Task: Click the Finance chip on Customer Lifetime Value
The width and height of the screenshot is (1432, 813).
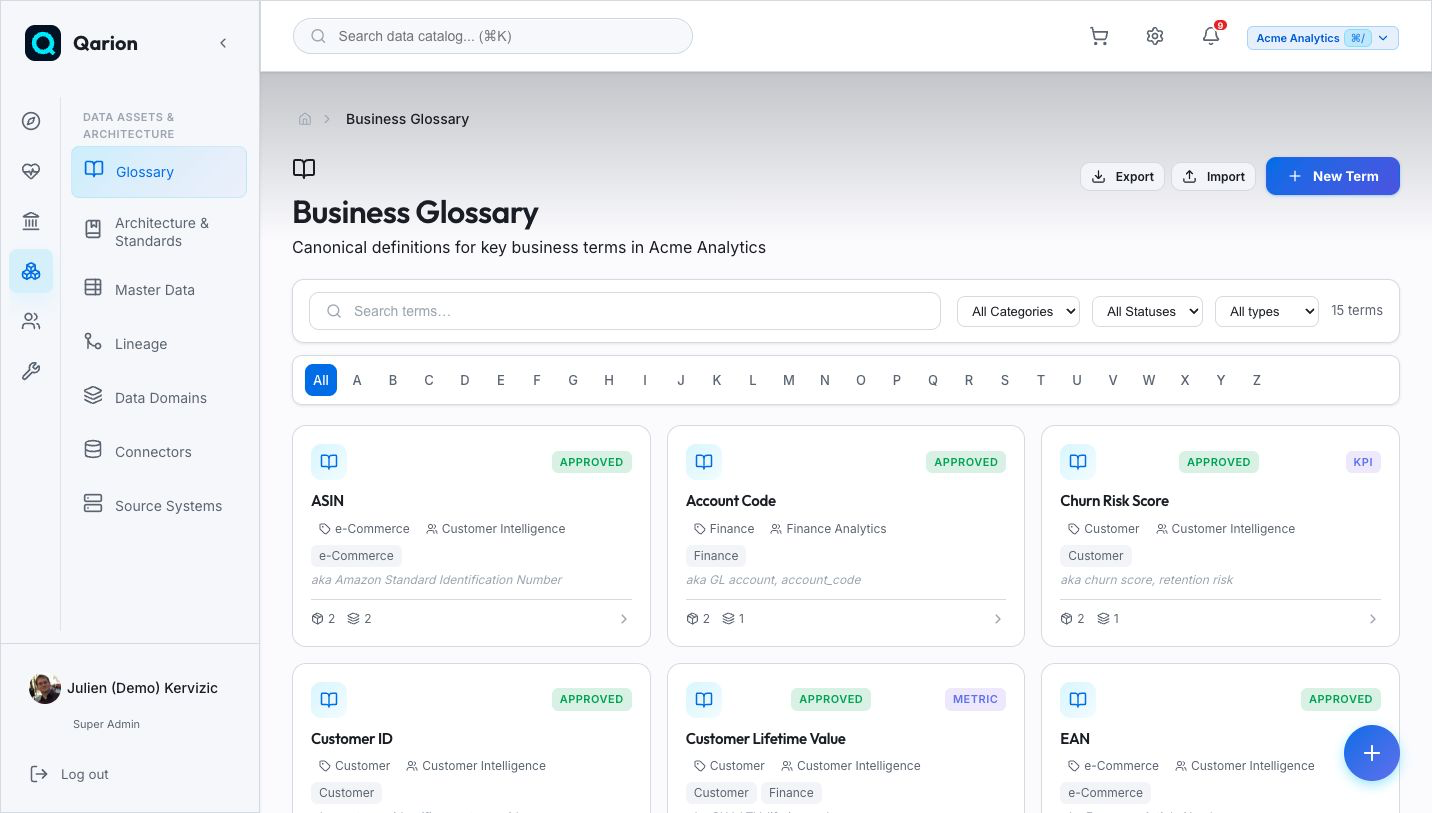Action: pos(791,793)
